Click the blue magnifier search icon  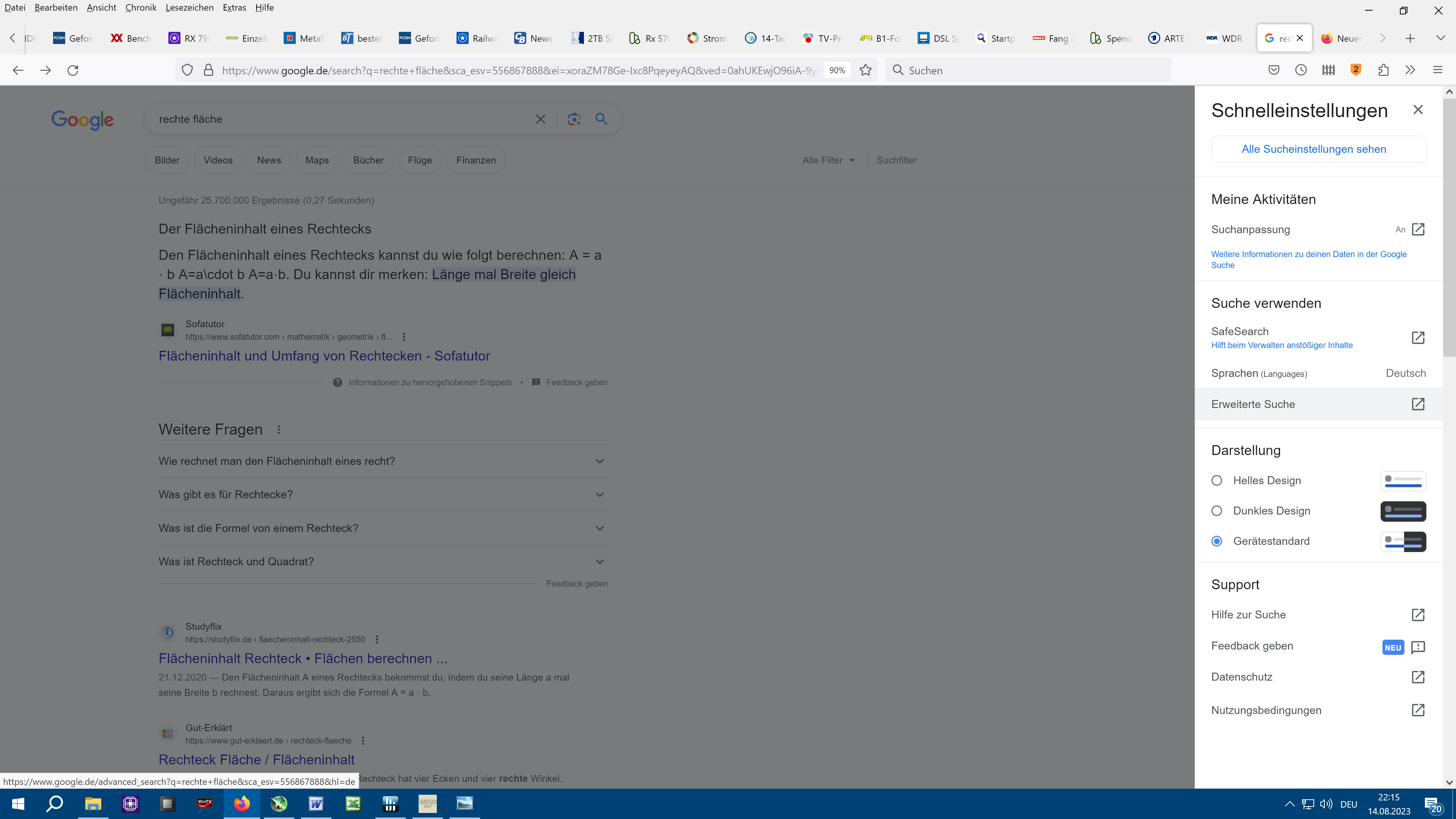click(x=601, y=119)
